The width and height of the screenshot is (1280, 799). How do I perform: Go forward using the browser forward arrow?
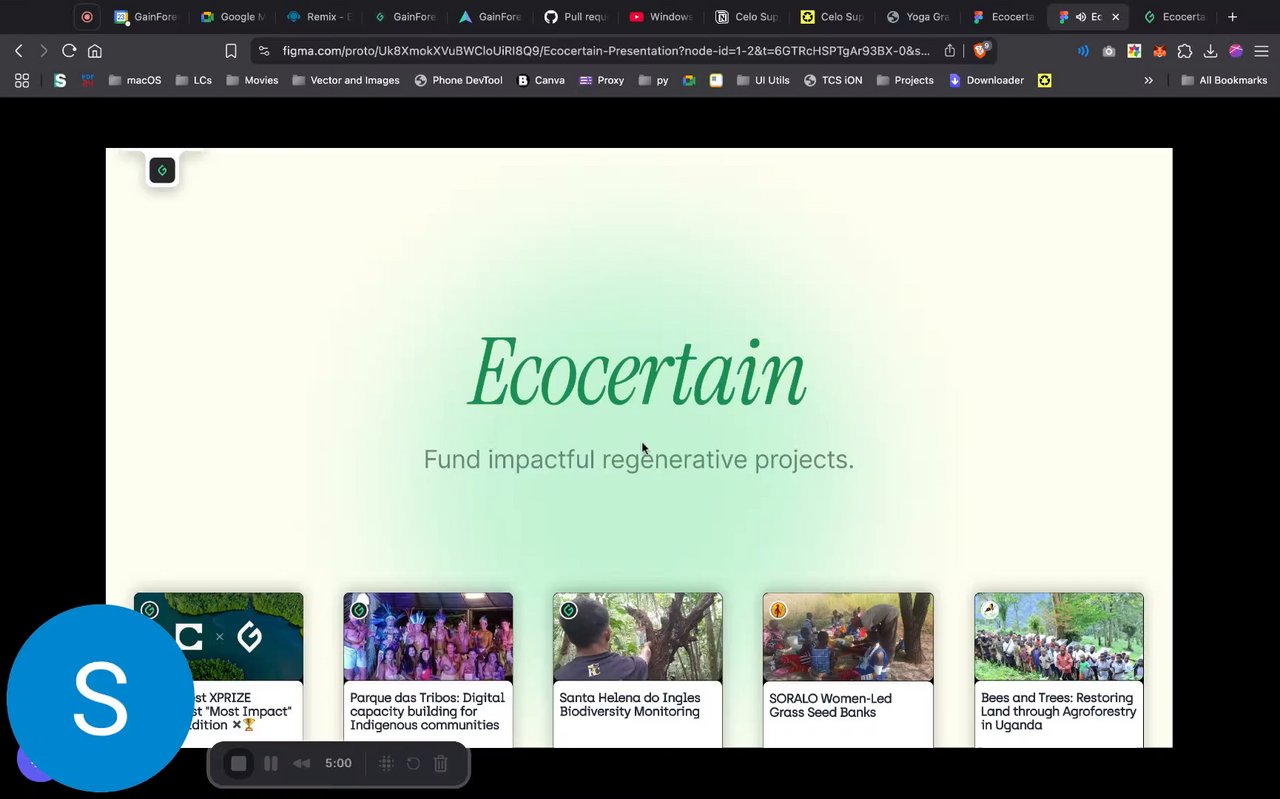[x=43, y=51]
